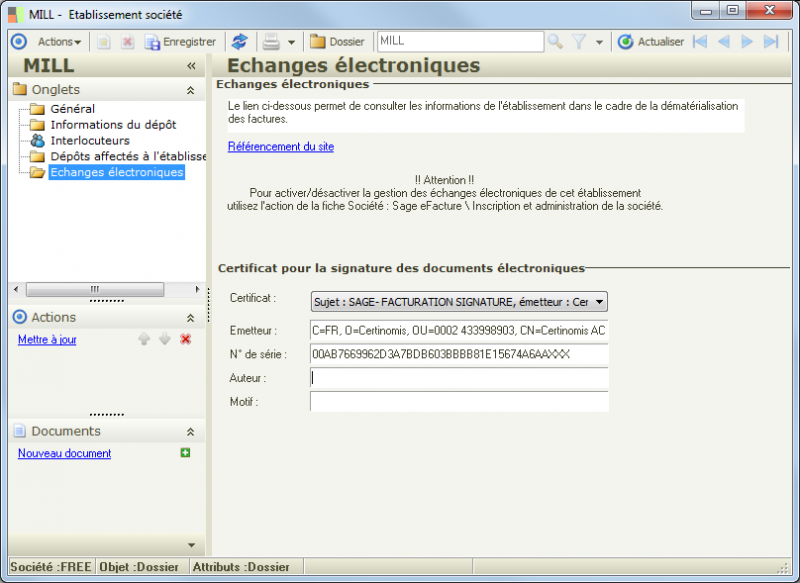Click the green plus icon next to Nouveau document

pyautogui.click(x=185, y=453)
